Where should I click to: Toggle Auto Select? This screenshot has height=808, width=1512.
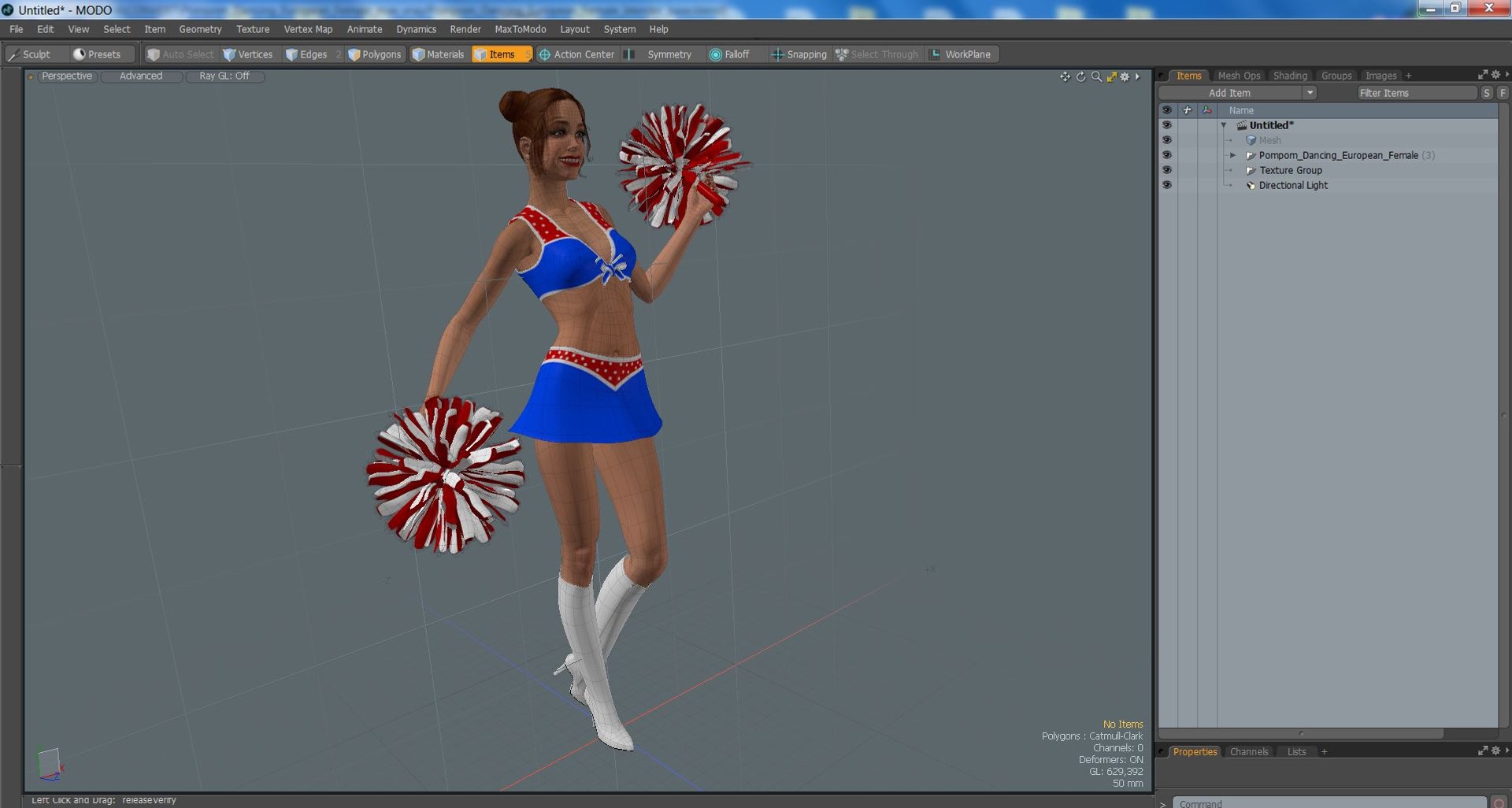pos(180,54)
